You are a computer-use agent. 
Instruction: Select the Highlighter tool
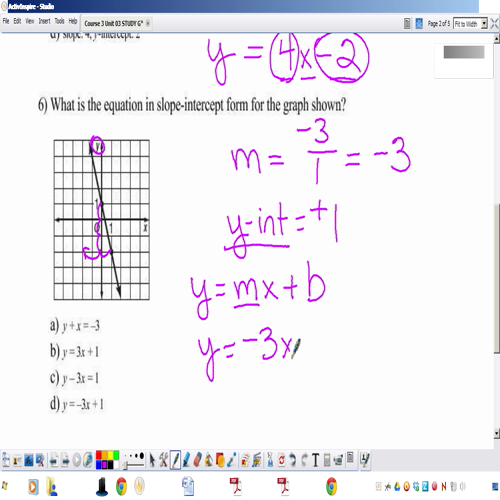186,460
